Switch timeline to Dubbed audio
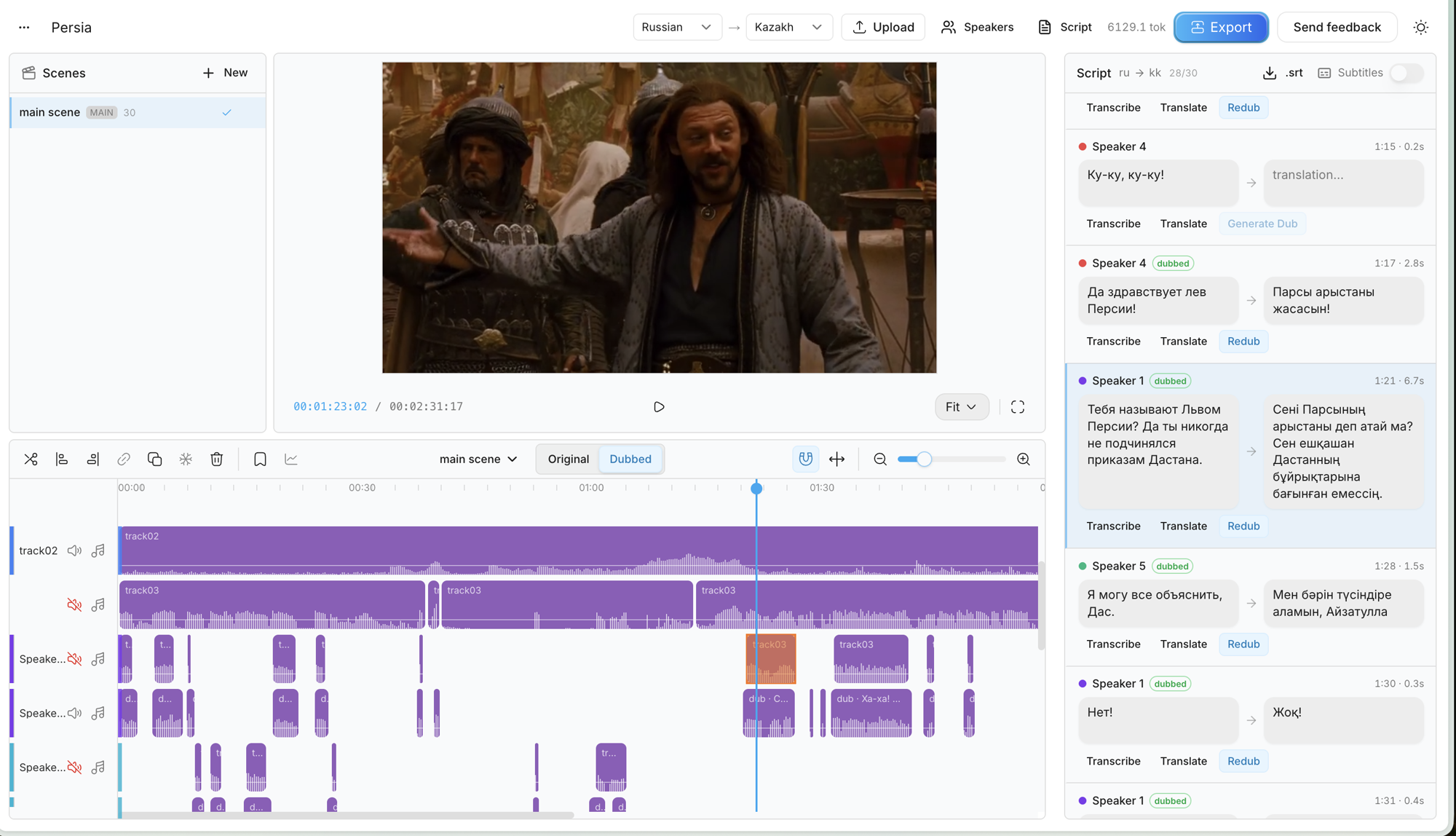The height and width of the screenshot is (836, 1456). point(630,459)
